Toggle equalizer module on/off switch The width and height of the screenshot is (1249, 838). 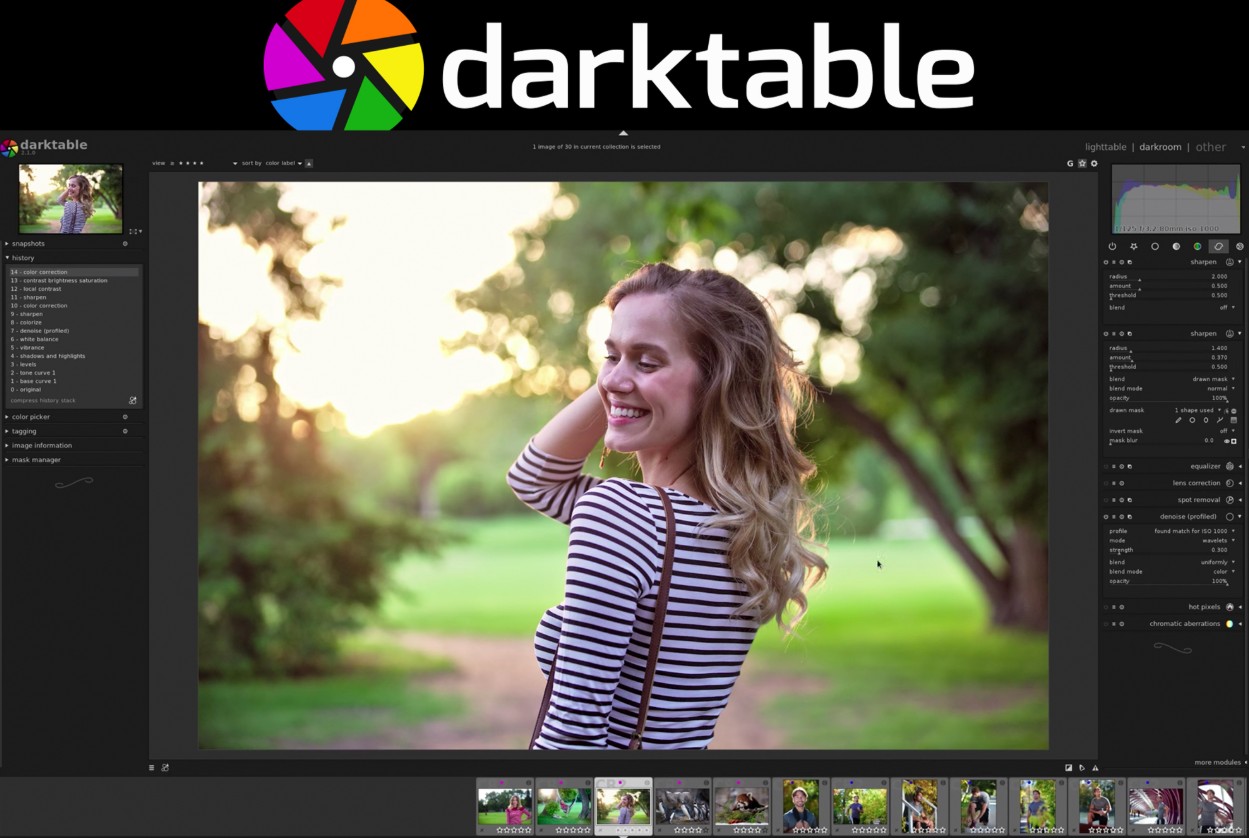pos(1106,466)
